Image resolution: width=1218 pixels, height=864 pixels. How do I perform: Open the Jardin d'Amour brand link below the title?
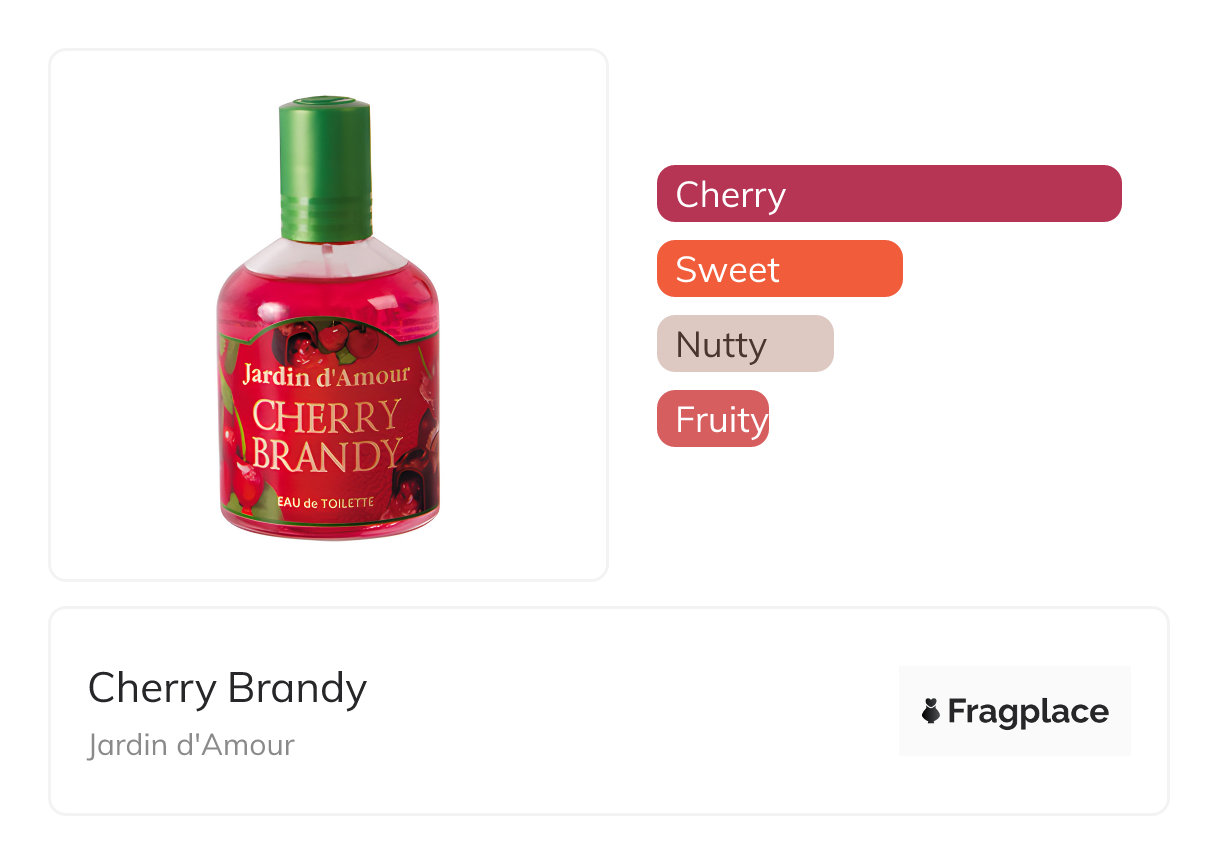pos(191,745)
